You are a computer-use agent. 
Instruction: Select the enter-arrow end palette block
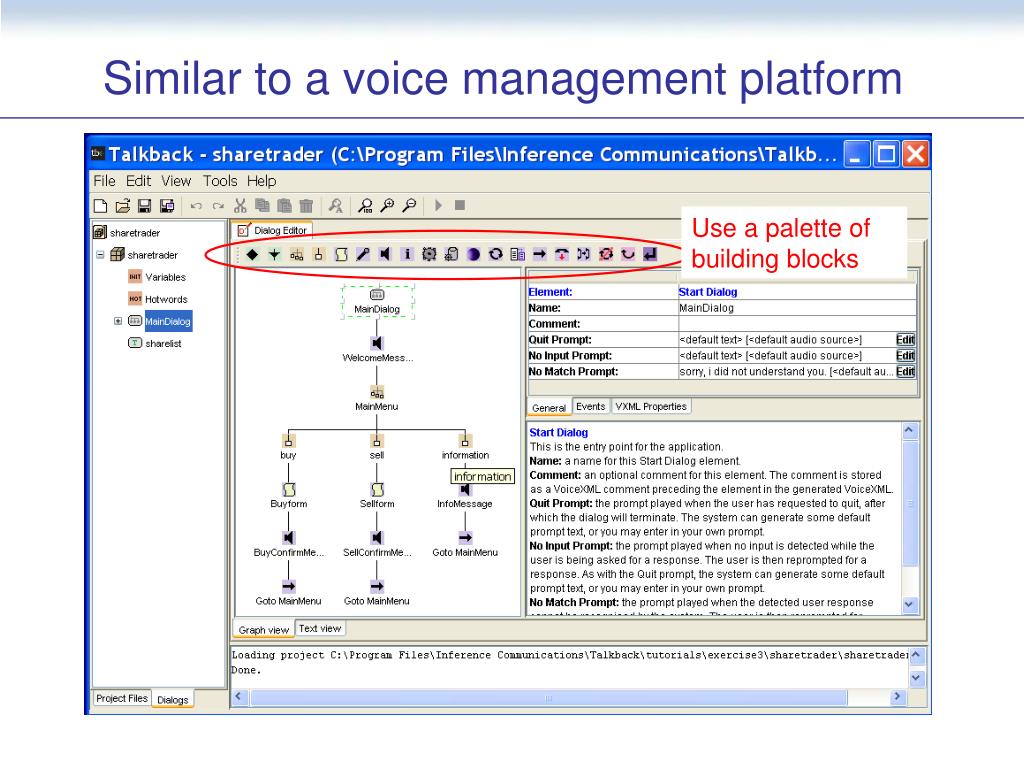click(x=650, y=254)
